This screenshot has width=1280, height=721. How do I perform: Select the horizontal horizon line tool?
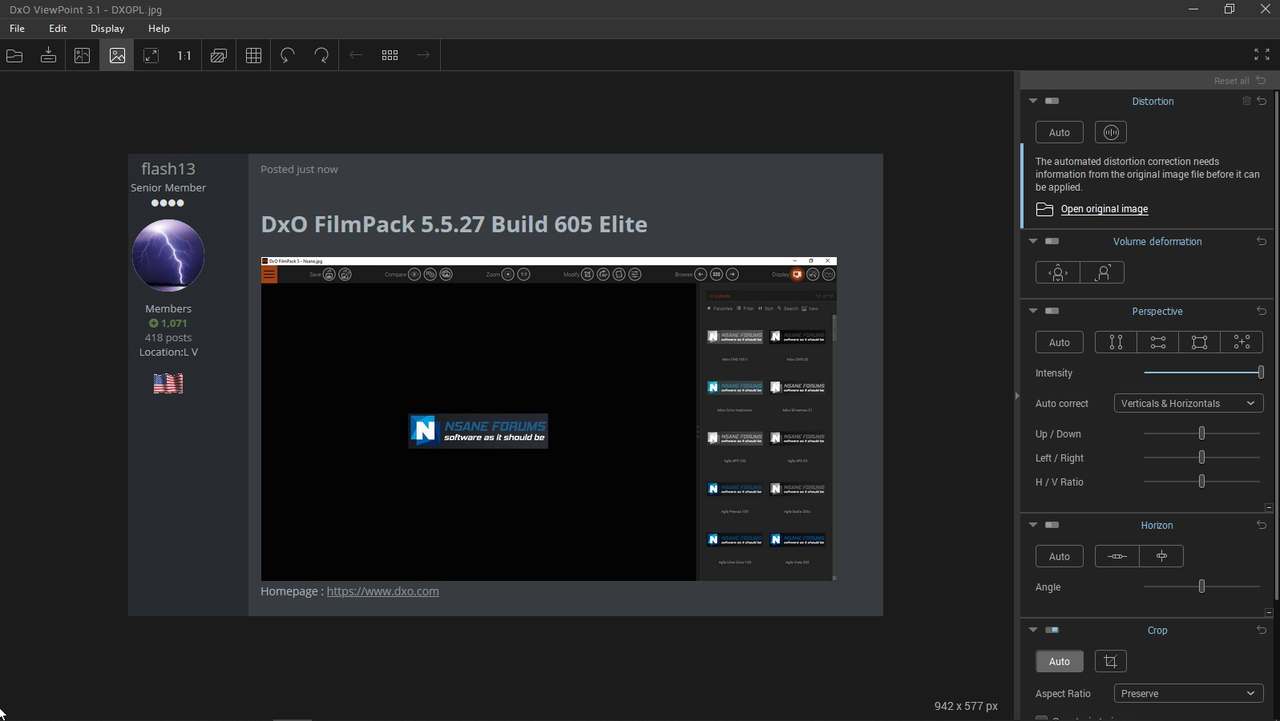pyautogui.click(x=1117, y=556)
